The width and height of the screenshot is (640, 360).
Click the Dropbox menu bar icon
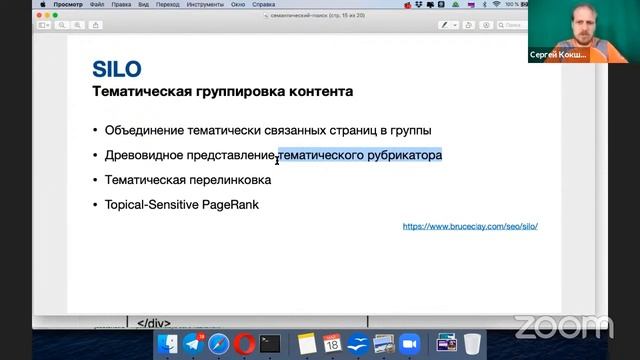(x=418, y=4)
